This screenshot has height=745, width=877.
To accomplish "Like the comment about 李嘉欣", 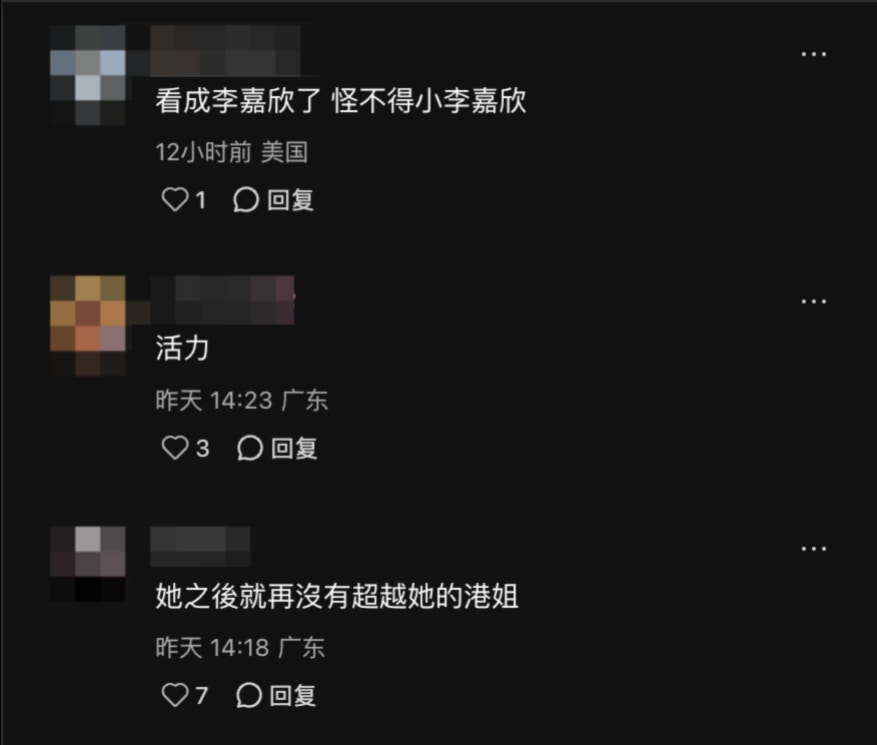I will click(x=175, y=199).
